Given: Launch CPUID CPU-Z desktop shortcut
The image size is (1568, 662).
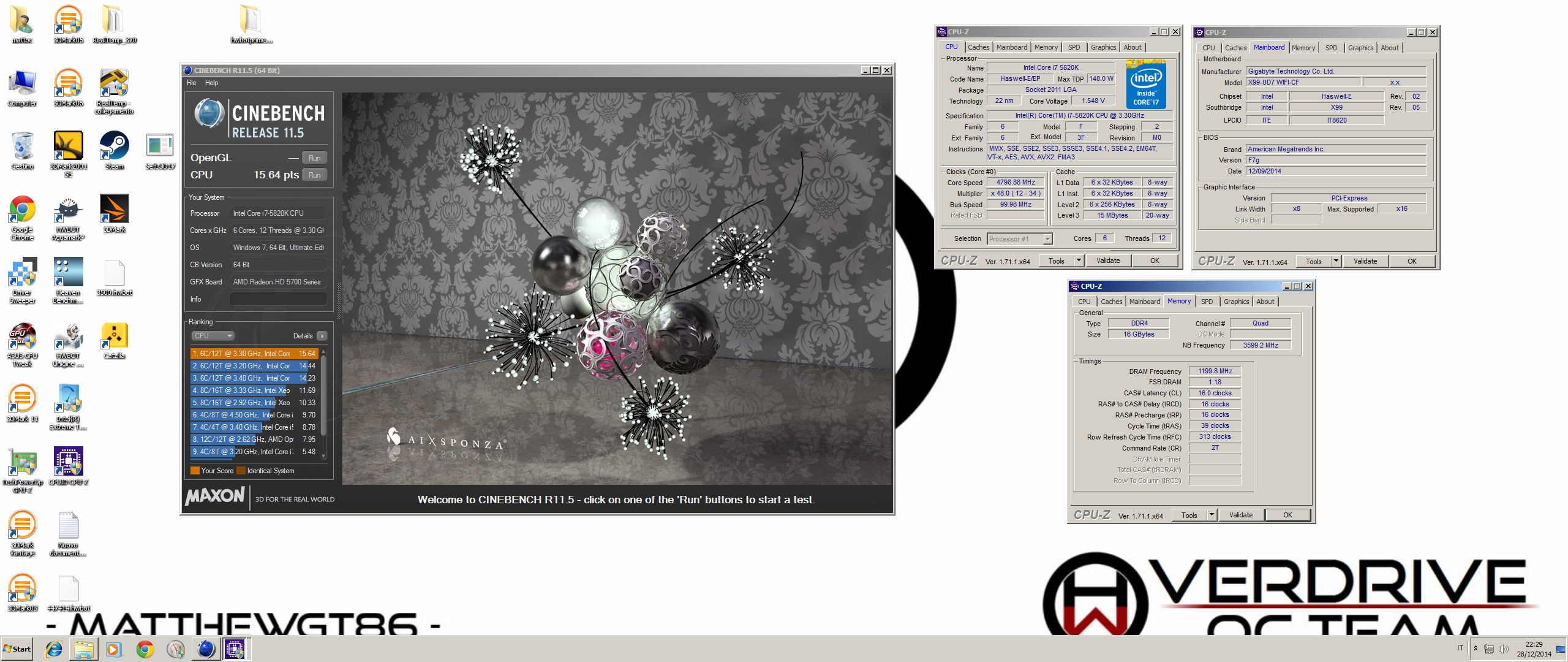Looking at the screenshot, I should (x=68, y=466).
